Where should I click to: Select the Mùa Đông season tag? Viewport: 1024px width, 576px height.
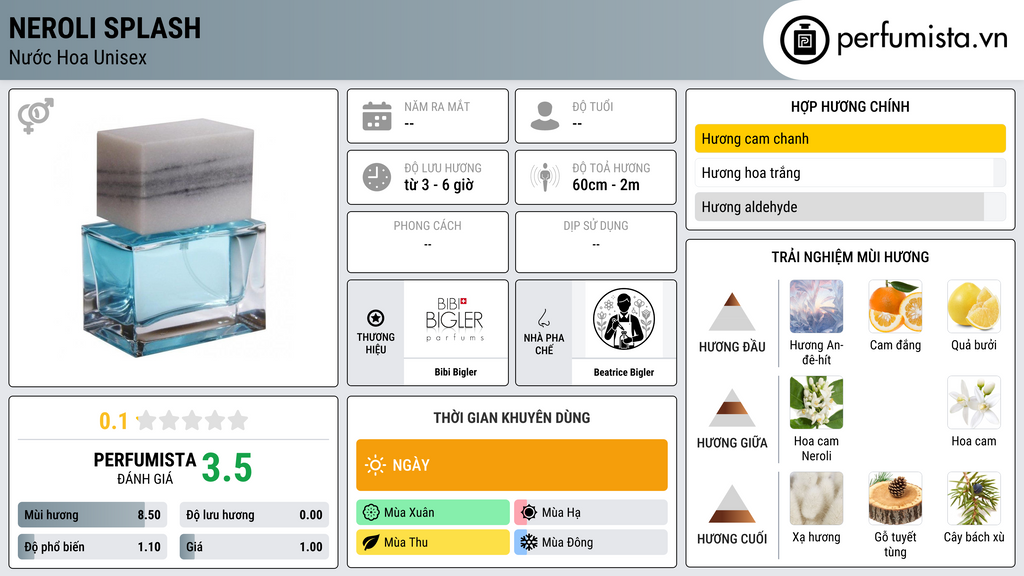pos(590,542)
